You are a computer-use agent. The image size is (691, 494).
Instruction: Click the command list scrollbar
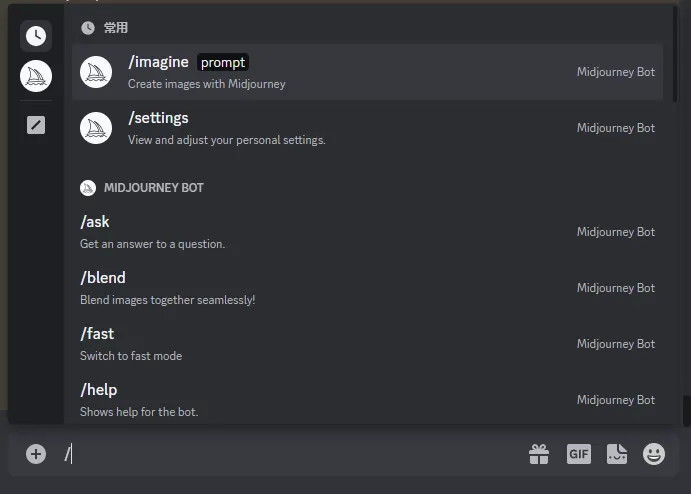pos(675,54)
